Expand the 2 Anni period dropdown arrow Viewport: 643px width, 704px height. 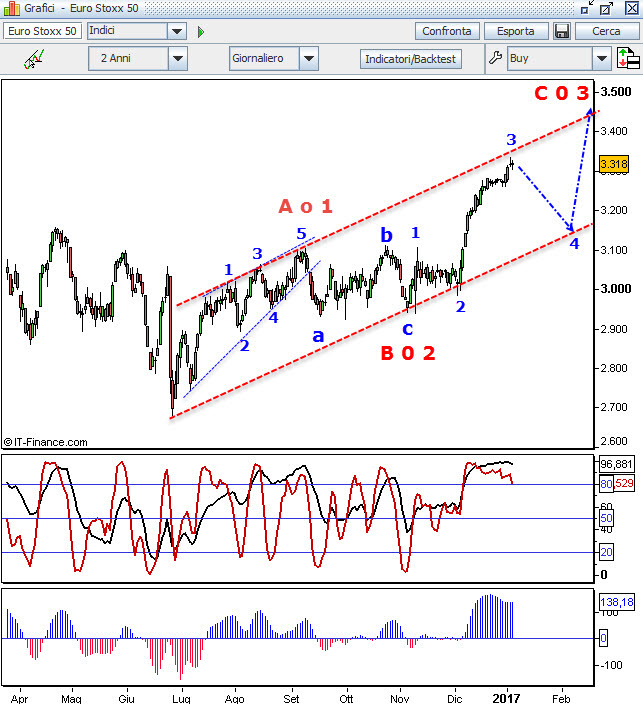(x=178, y=58)
